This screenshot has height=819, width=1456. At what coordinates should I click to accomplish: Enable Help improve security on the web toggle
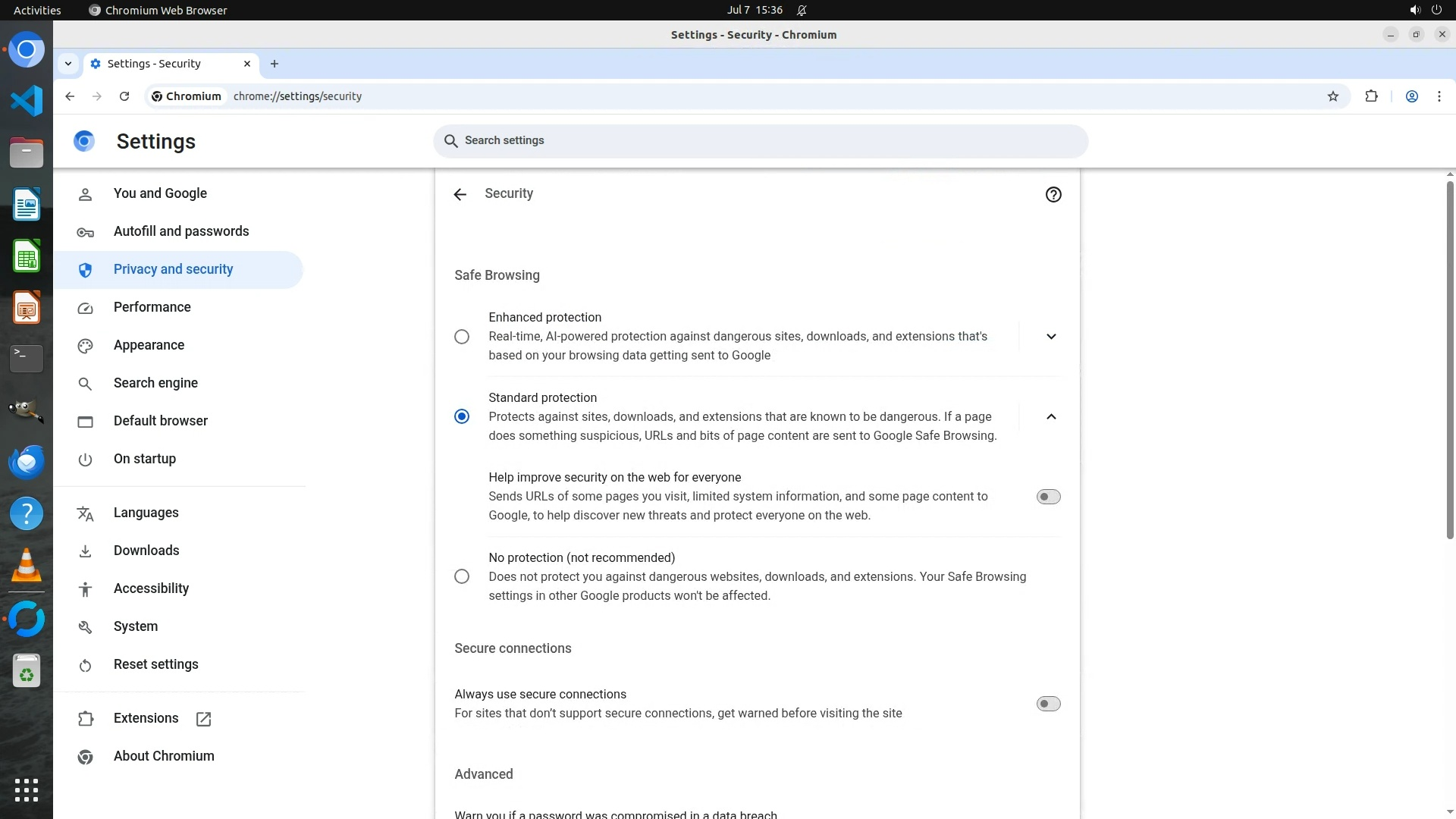coord(1048,497)
